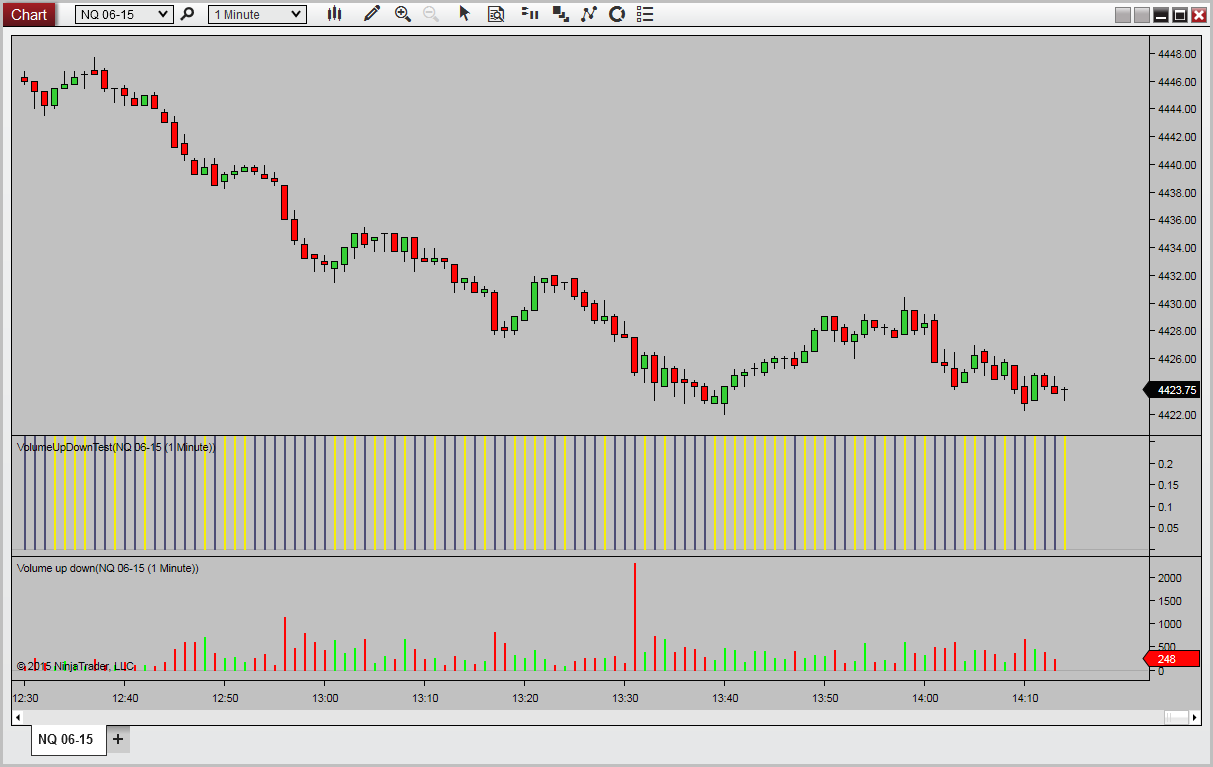Expand the 1 Minute interval dropdown
This screenshot has width=1213, height=767.
pyautogui.click(x=257, y=14)
